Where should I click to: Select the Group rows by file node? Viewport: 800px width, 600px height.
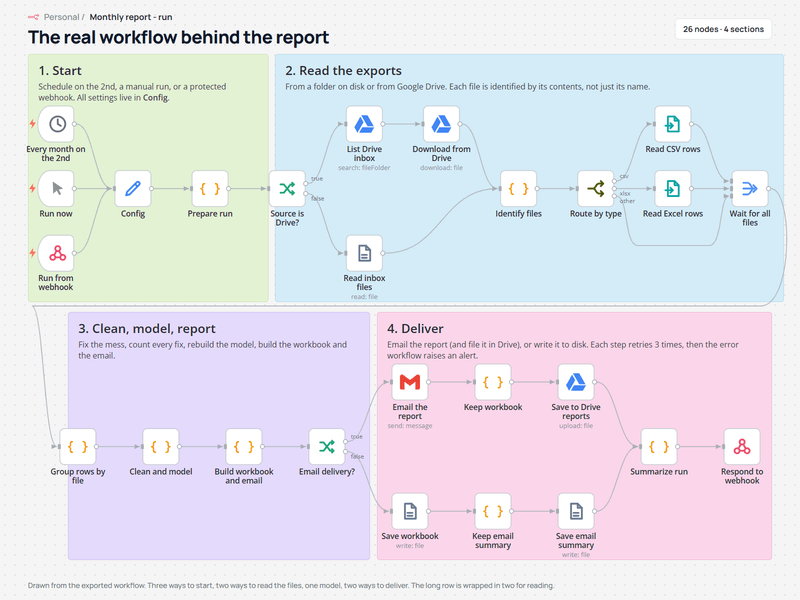coord(78,446)
